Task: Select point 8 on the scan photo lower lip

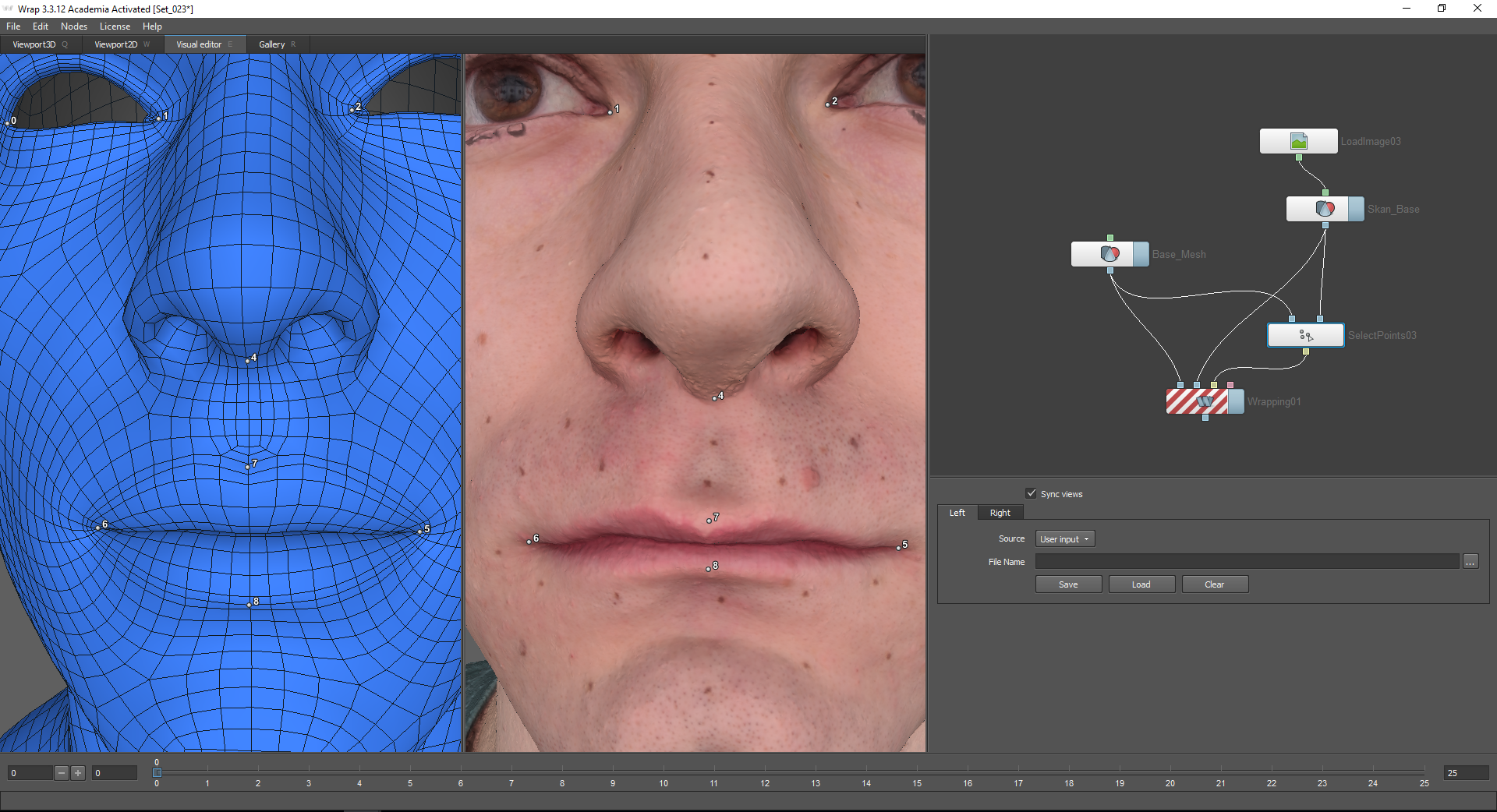Action: click(708, 569)
